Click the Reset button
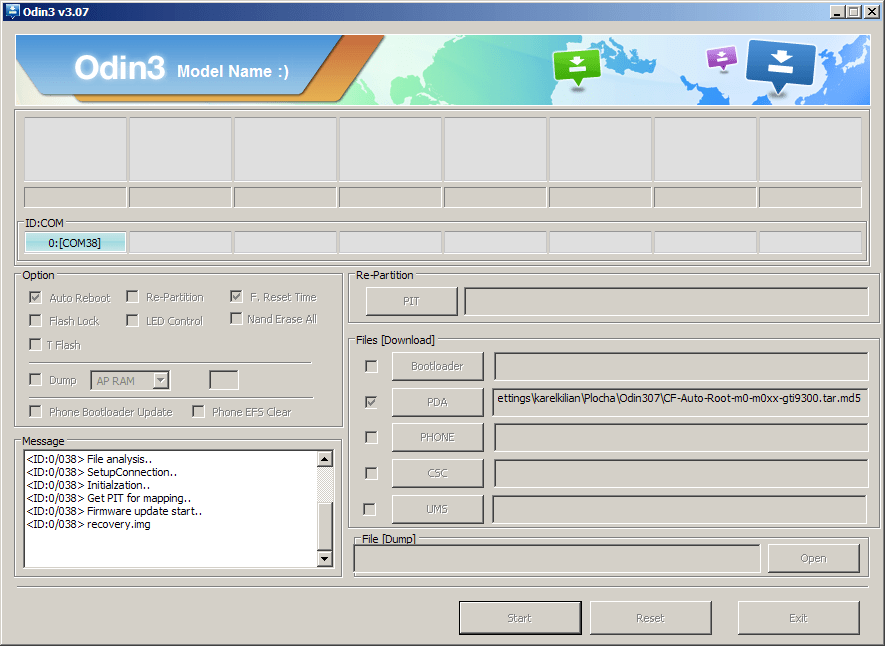 pyautogui.click(x=650, y=618)
